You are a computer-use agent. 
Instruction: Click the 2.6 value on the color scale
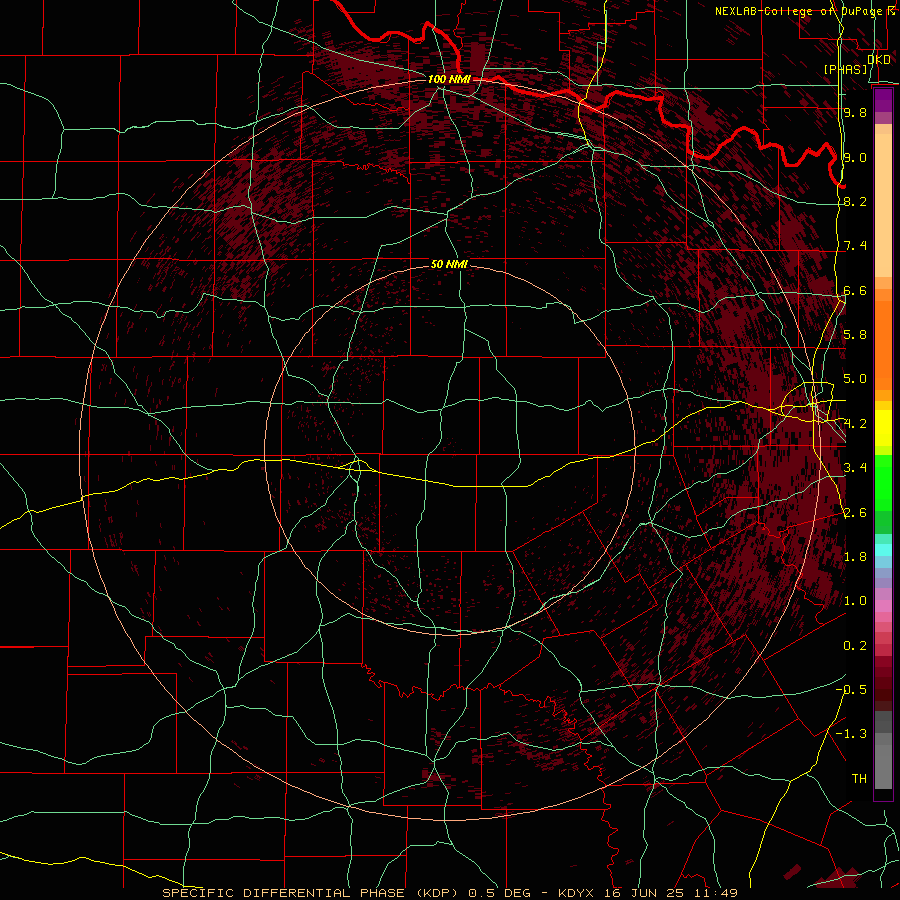click(x=855, y=513)
